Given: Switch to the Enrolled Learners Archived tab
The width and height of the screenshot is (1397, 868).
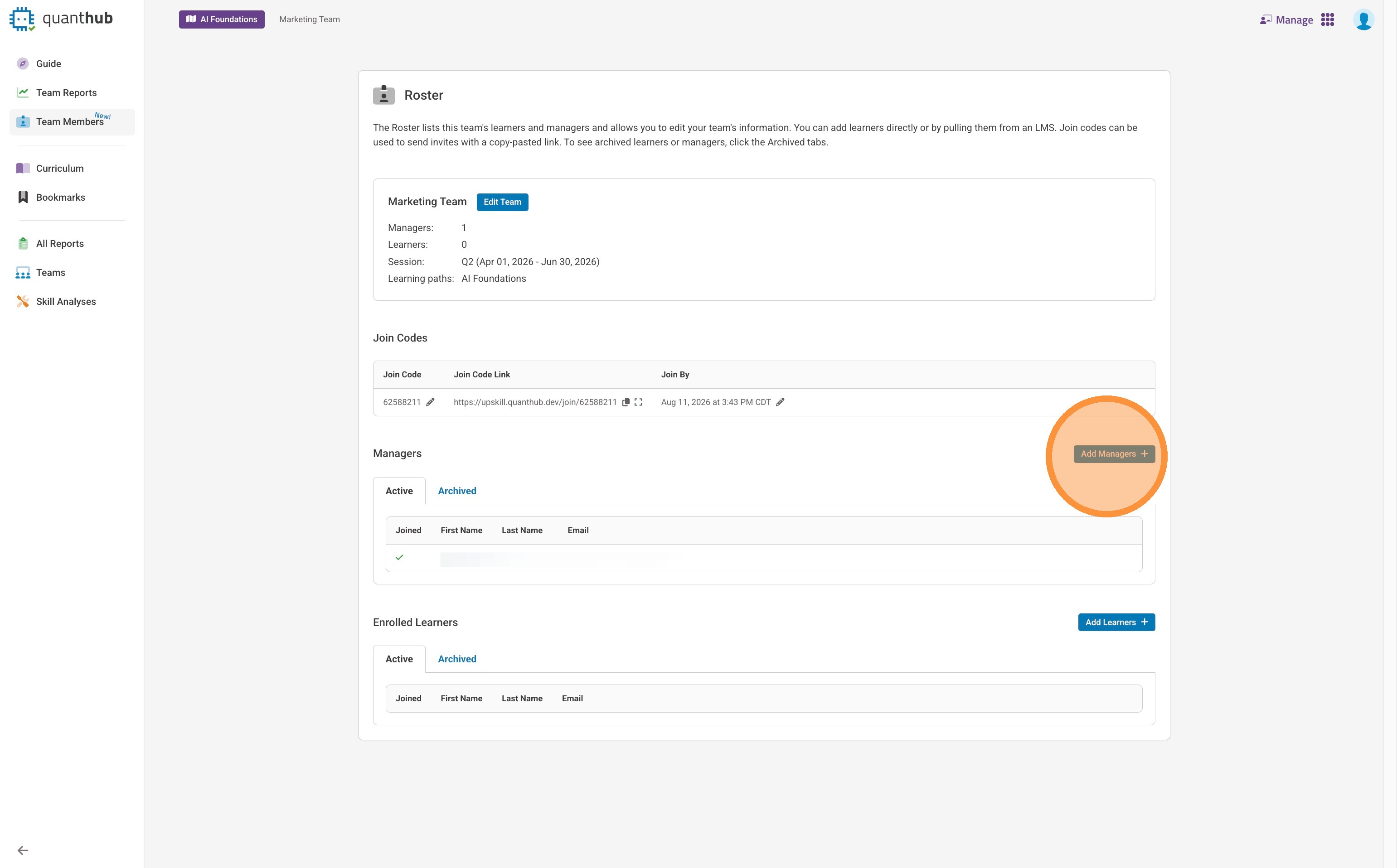Looking at the screenshot, I should pos(456,659).
